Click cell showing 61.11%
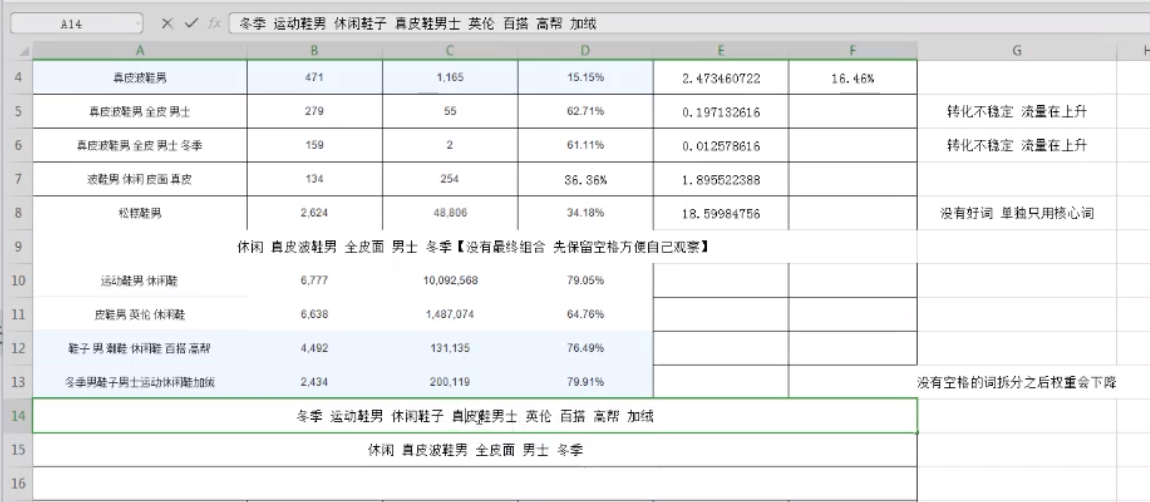 pyautogui.click(x=585, y=145)
